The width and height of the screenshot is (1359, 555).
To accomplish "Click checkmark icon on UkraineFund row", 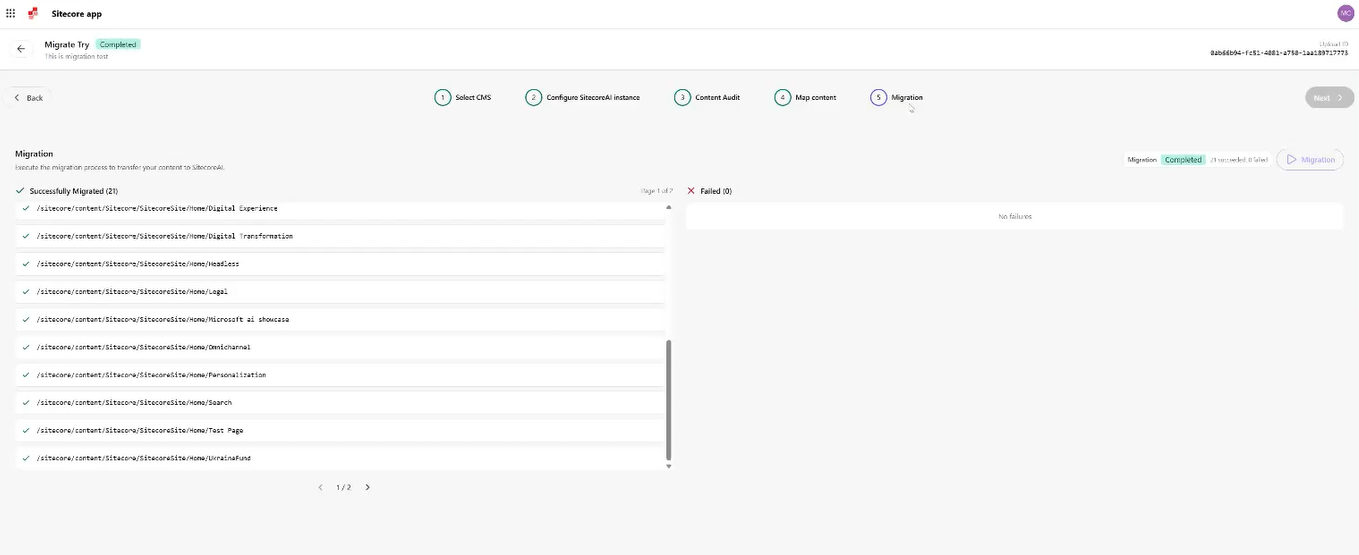I will 26,458.
